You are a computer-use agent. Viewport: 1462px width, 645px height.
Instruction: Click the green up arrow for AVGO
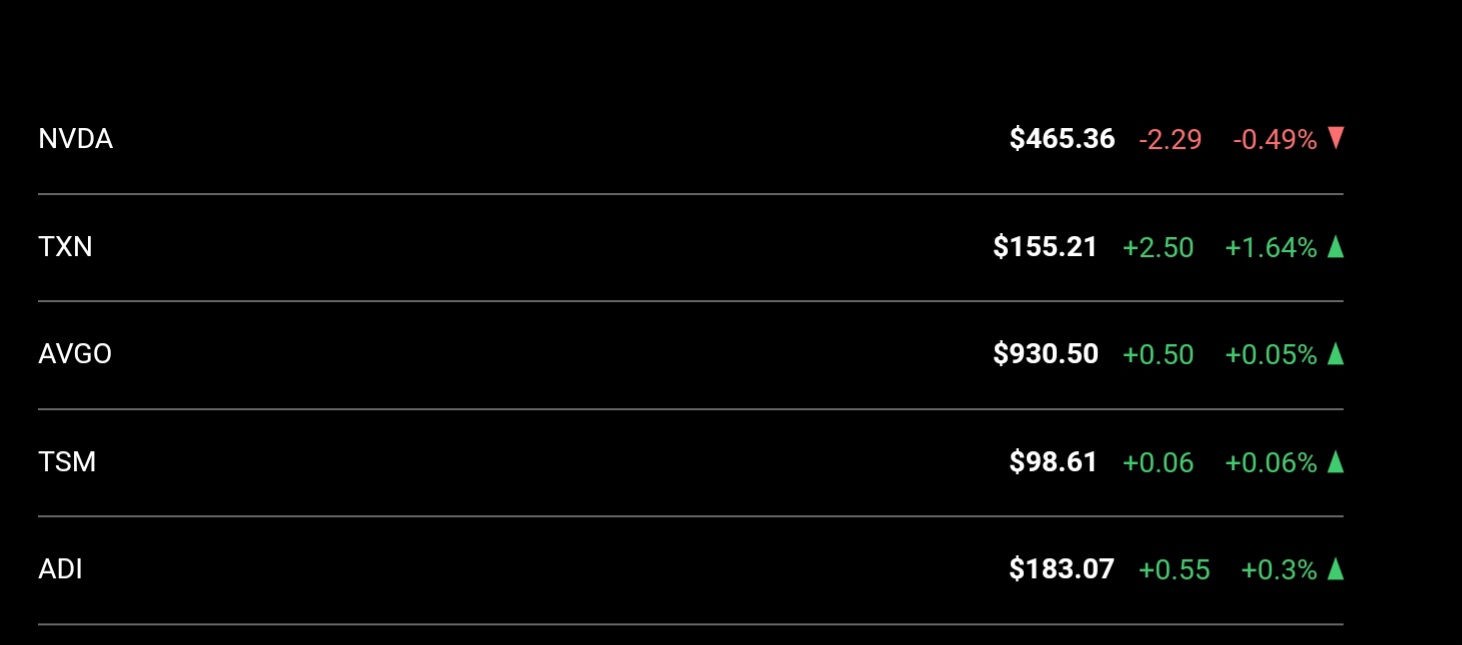pos(1335,354)
